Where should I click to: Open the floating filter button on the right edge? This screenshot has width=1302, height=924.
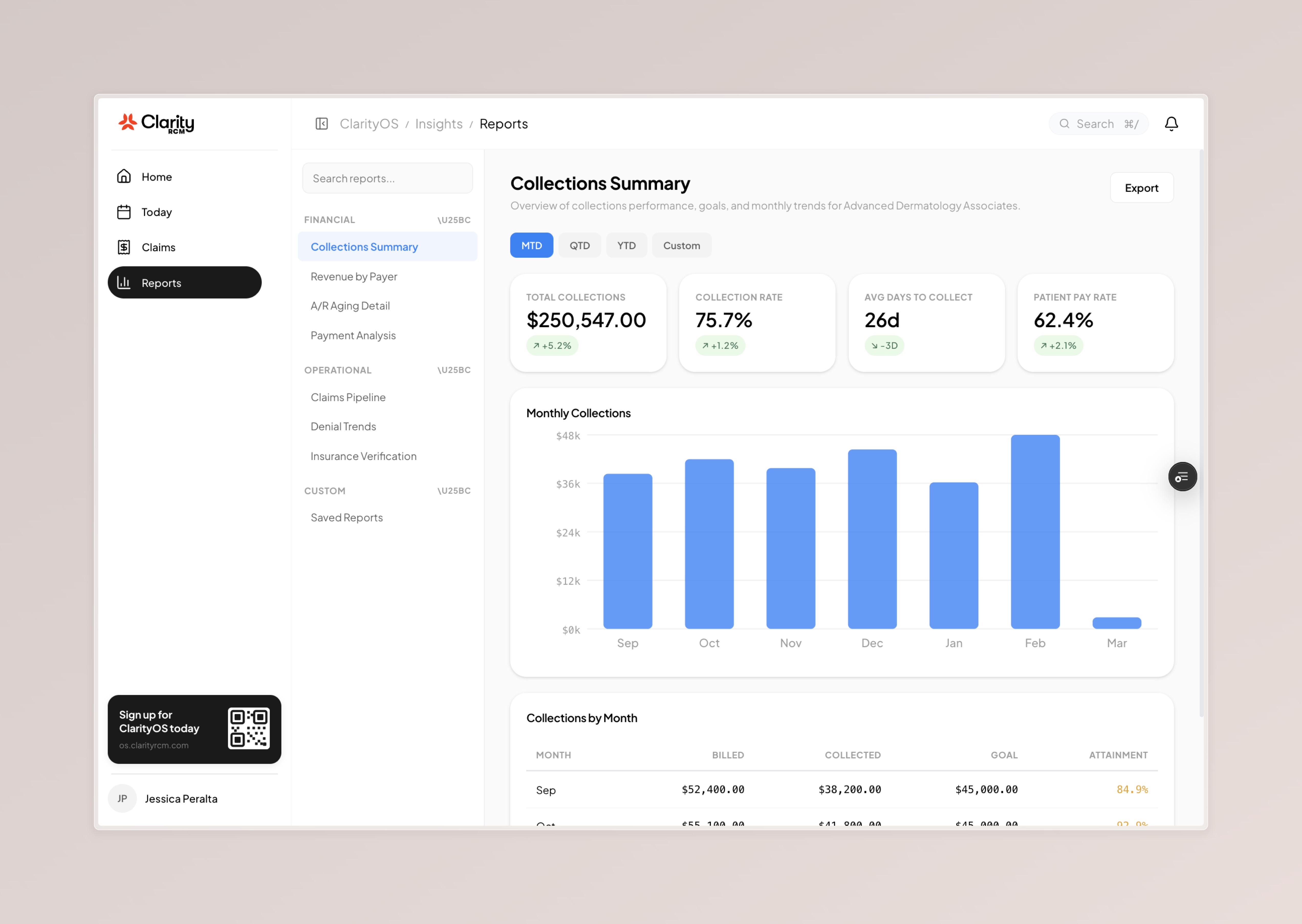pyautogui.click(x=1182, y=476)
